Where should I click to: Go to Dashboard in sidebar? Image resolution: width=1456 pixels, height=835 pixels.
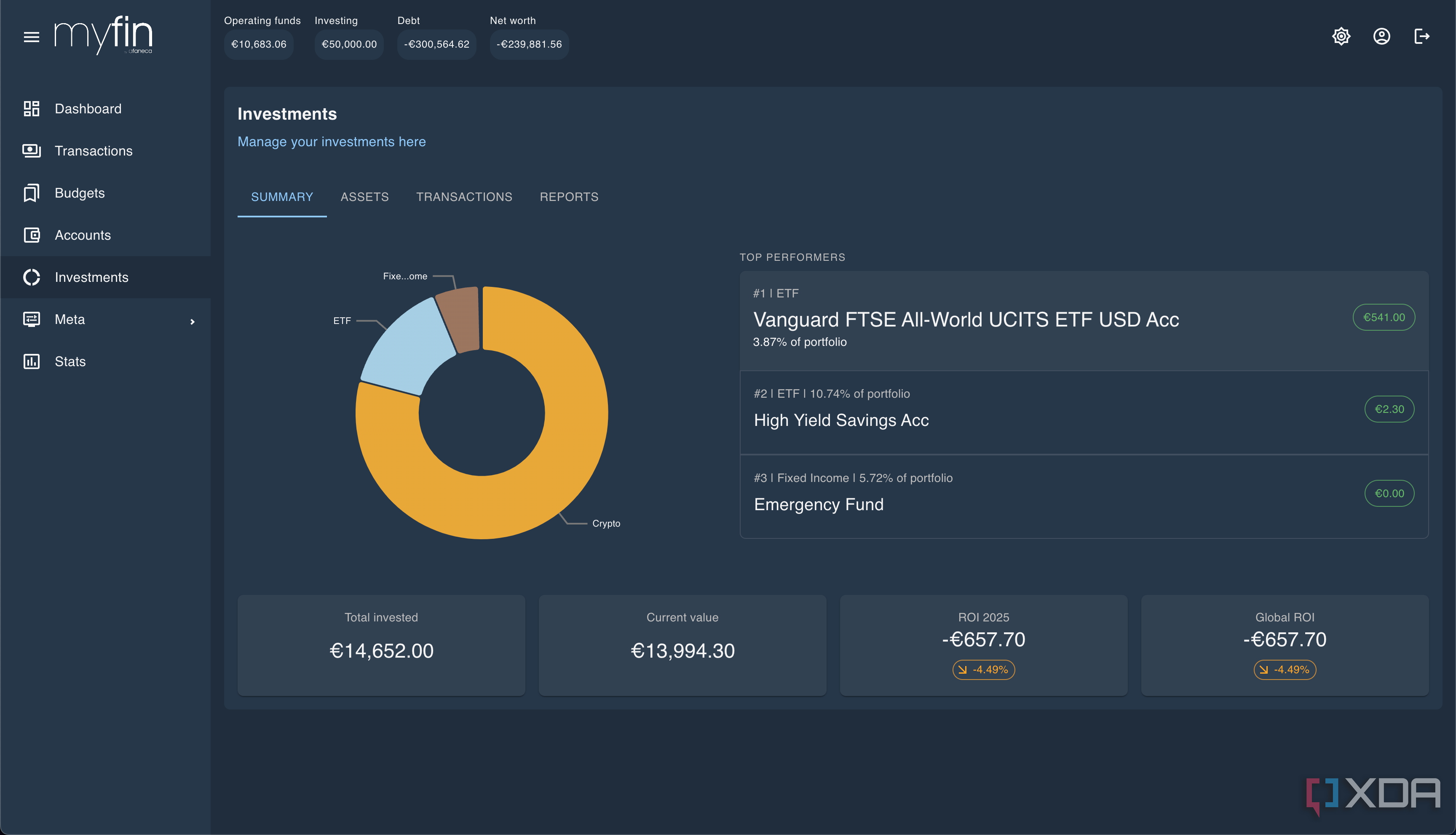(x=105, y=108)
